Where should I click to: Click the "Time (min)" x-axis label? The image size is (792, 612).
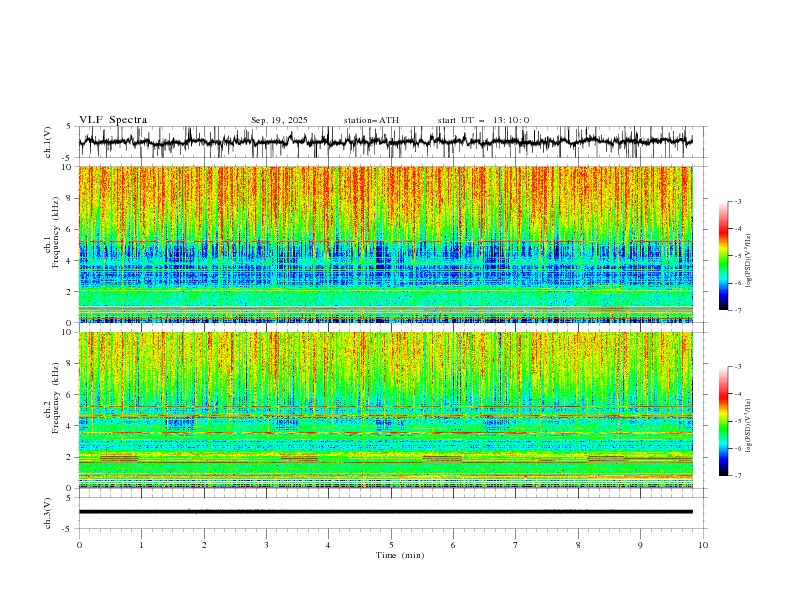coord(400,555)
